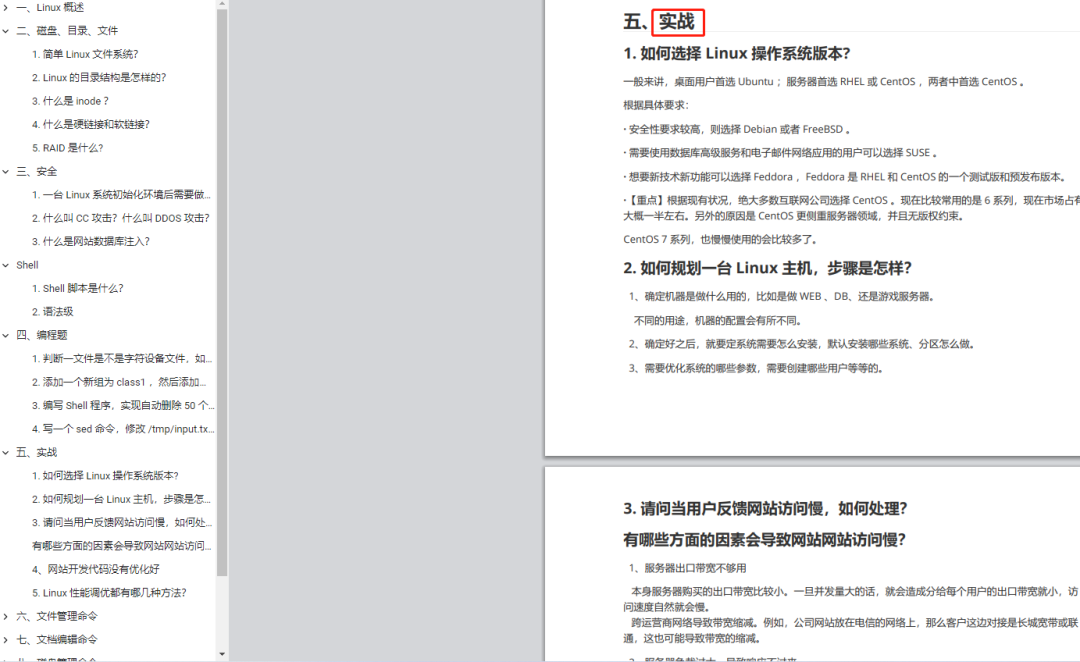
Task: Click outline sidebar scroll-down arrow
Action: (x=222, y=654)
